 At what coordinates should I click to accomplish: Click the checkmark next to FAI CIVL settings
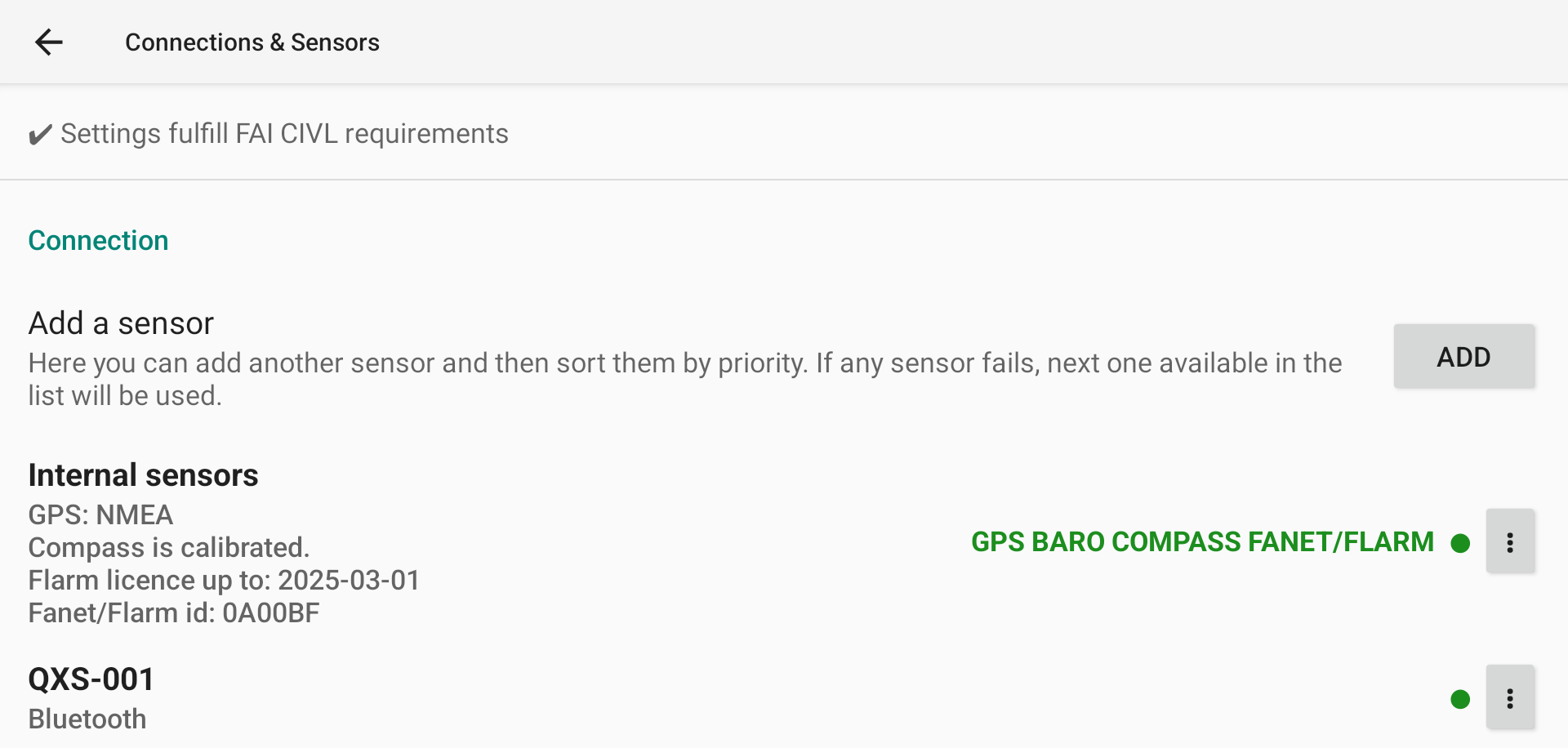[40, 135]
